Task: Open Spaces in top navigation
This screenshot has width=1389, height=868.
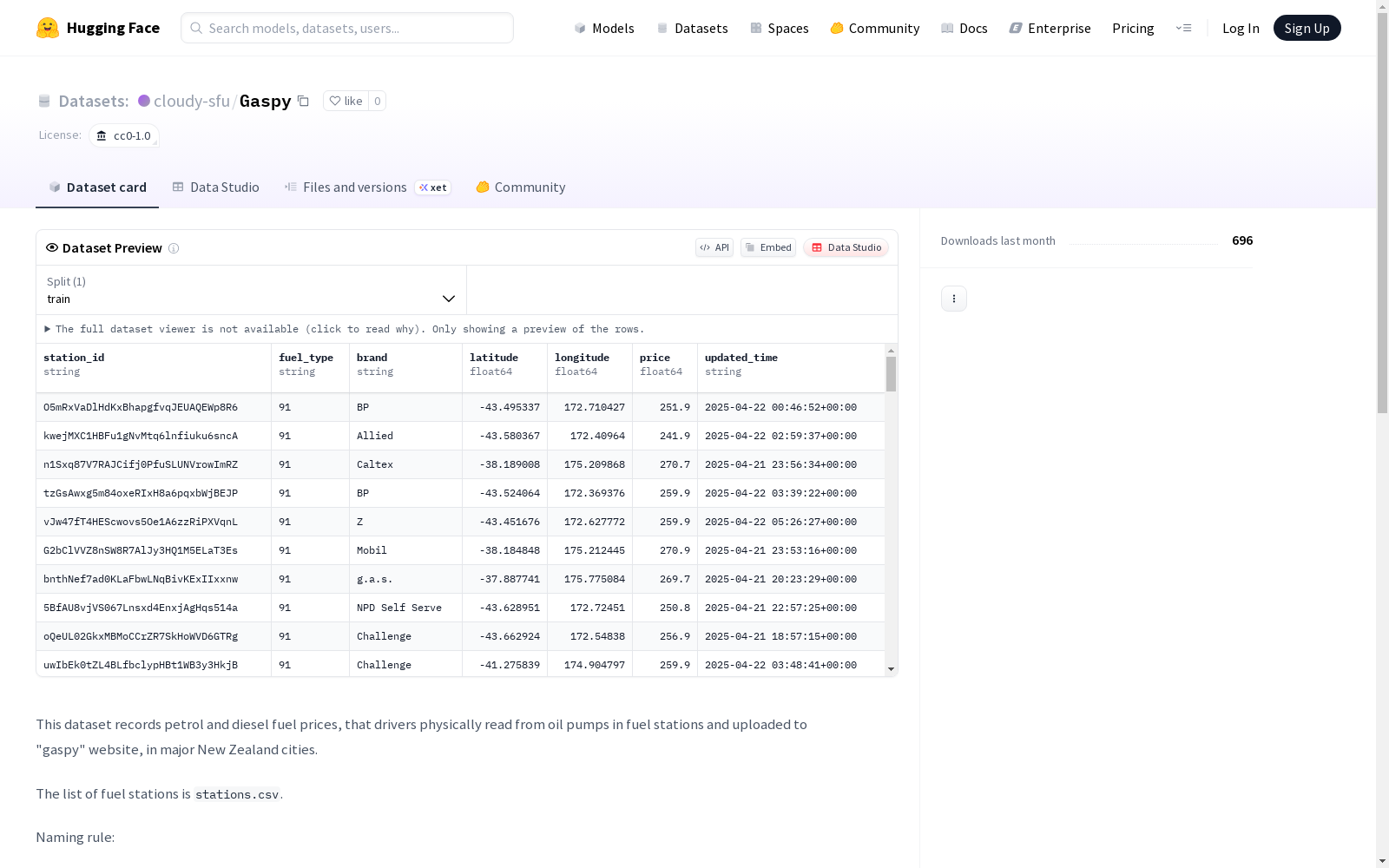Action: [x=780, y=28]
